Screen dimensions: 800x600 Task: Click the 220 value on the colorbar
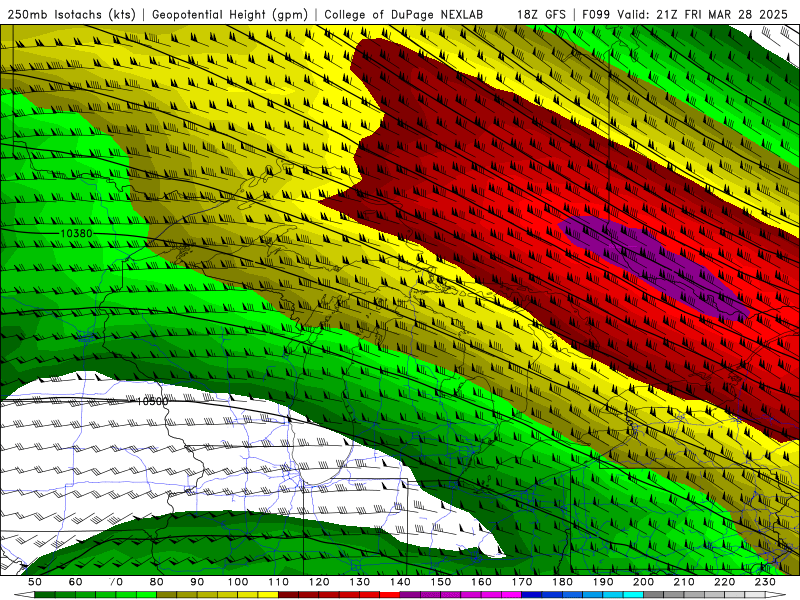point(724,582)
